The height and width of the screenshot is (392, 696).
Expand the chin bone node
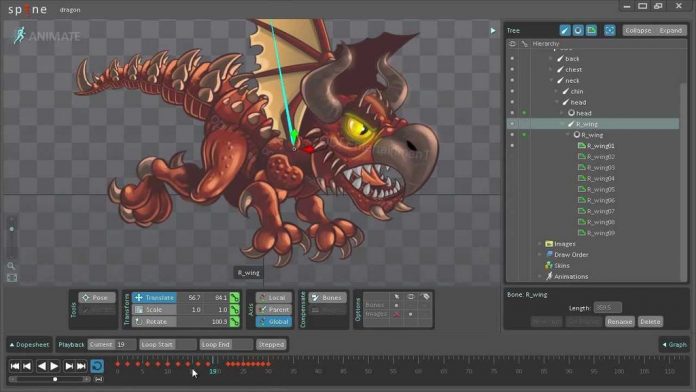point(556,91)
